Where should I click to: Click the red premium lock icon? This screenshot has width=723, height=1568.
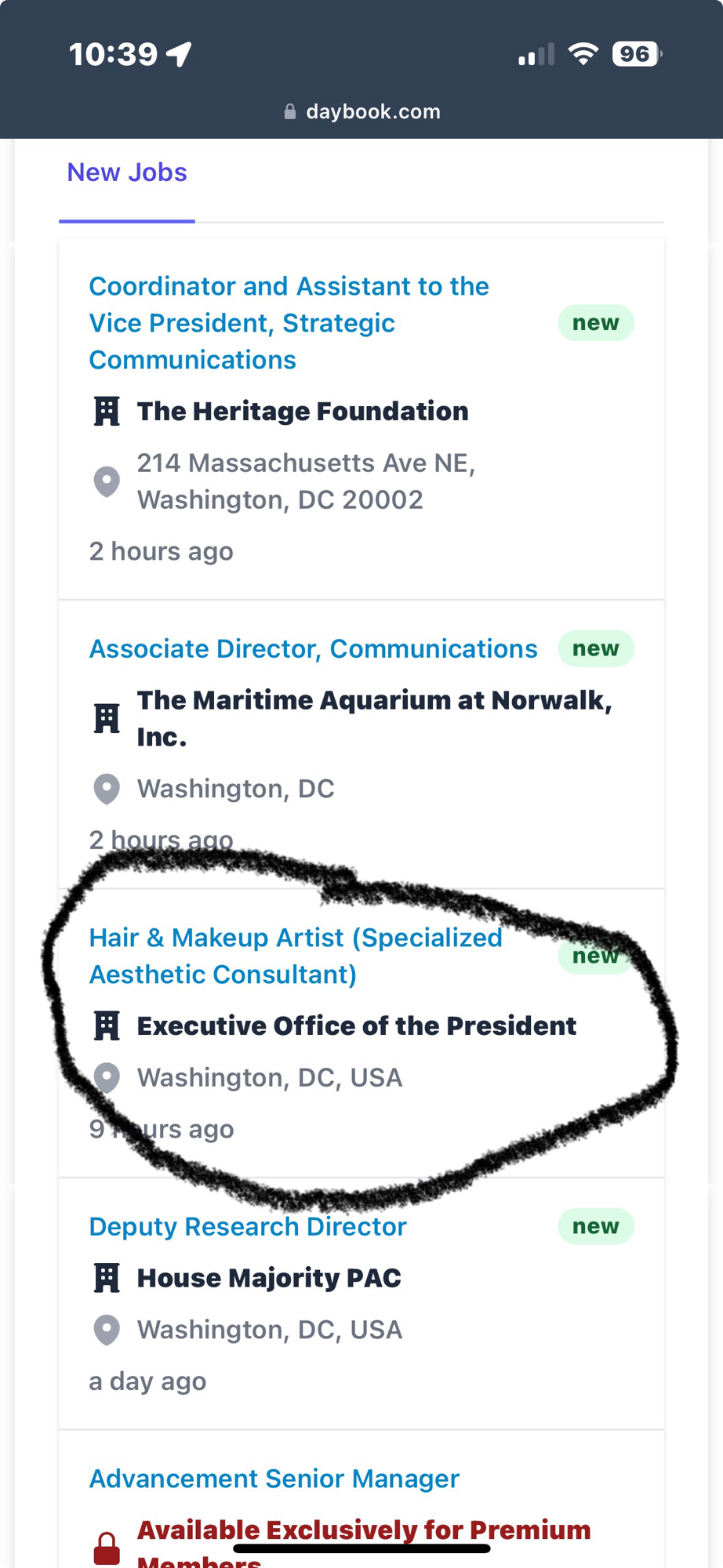pyautogui.click(x=107, y=1548)
